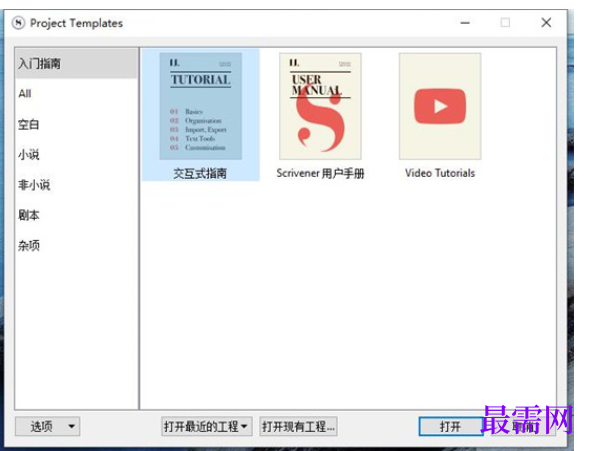Choose the 空白 template category
Screen dimensions: 592x451
click(76, 124)
